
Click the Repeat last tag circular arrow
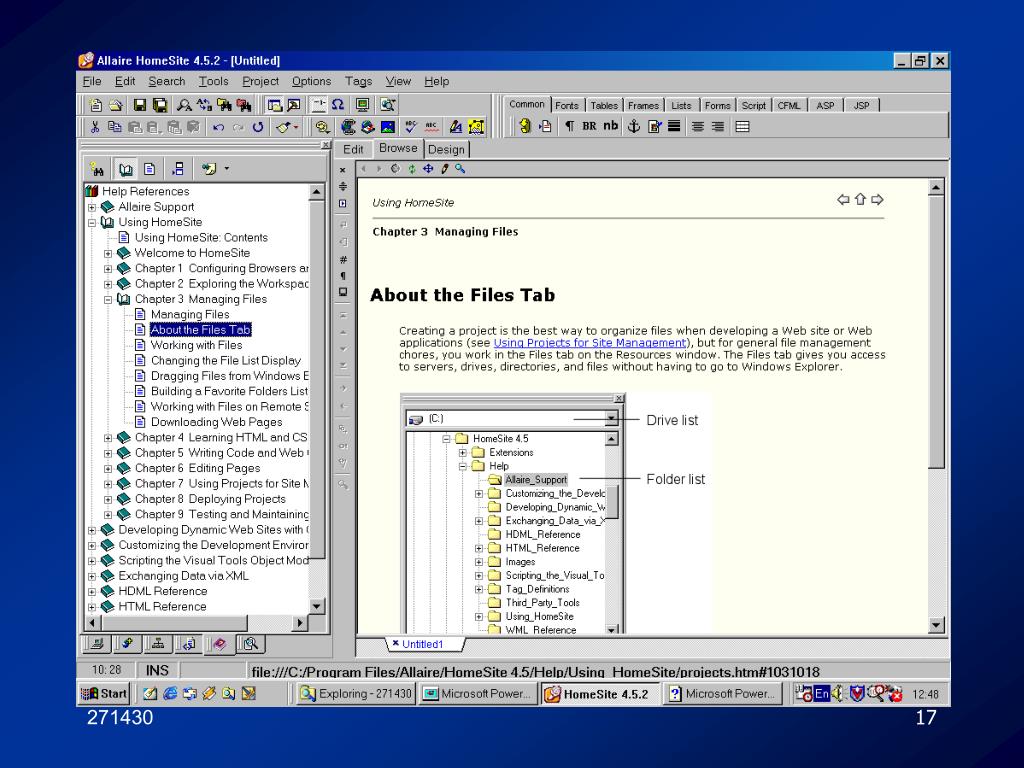pos(258,127)
